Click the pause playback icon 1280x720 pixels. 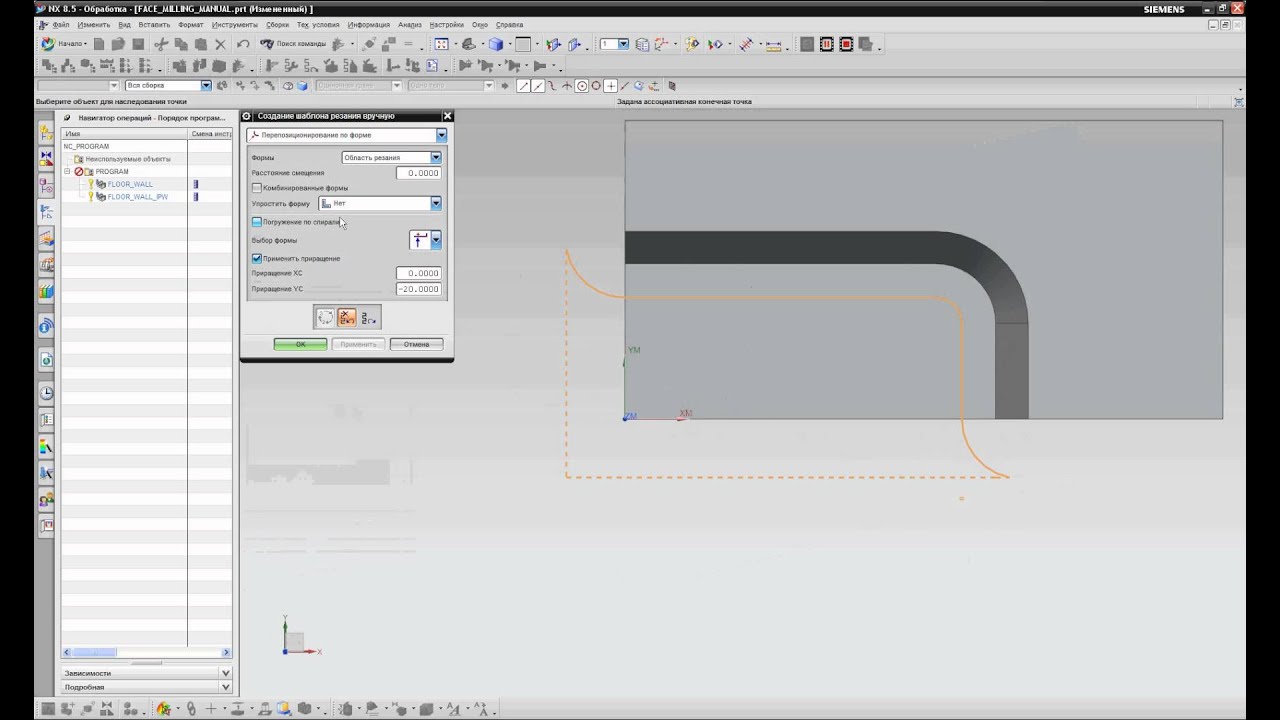point(827,44)
